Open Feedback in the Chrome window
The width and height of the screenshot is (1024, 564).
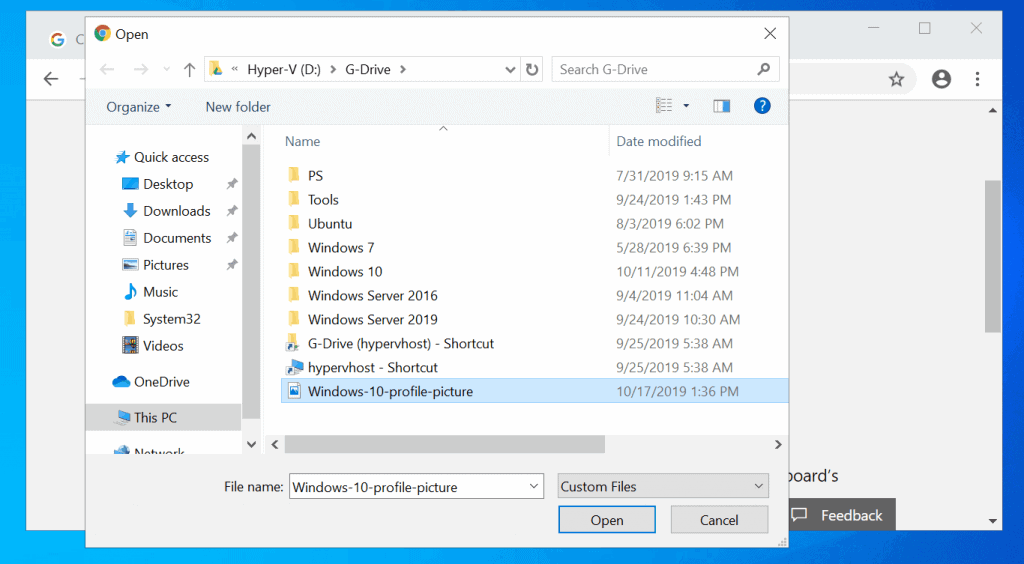click(842, 515)
